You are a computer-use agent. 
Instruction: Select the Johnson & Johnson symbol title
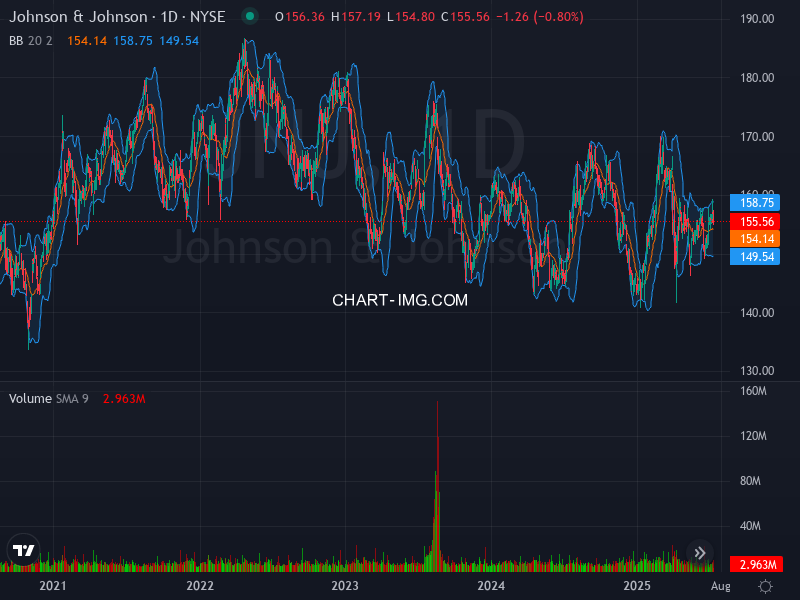coord(117,17)
